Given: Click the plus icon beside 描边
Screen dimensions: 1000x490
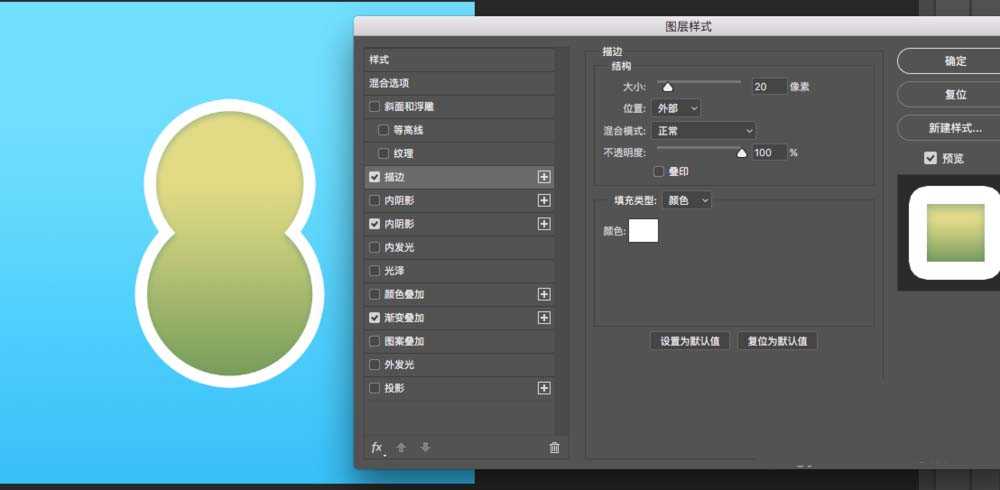Looking at the screenshot, I should (544, 177).
